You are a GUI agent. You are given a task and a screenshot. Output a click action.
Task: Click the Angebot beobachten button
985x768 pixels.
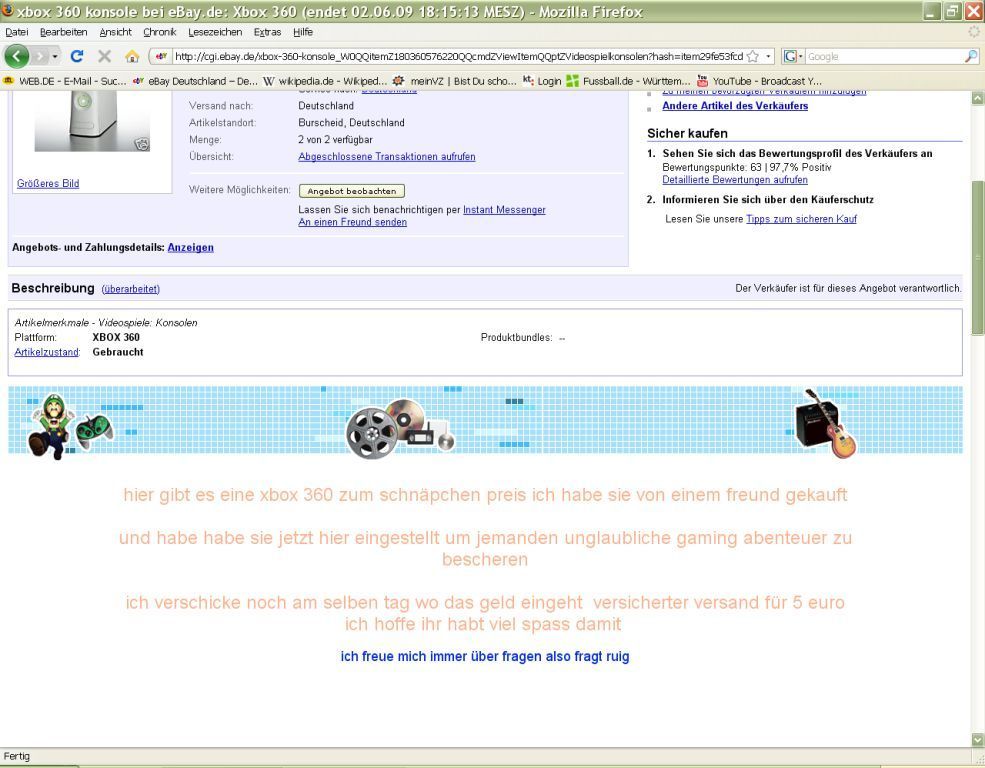pos(351,191)
